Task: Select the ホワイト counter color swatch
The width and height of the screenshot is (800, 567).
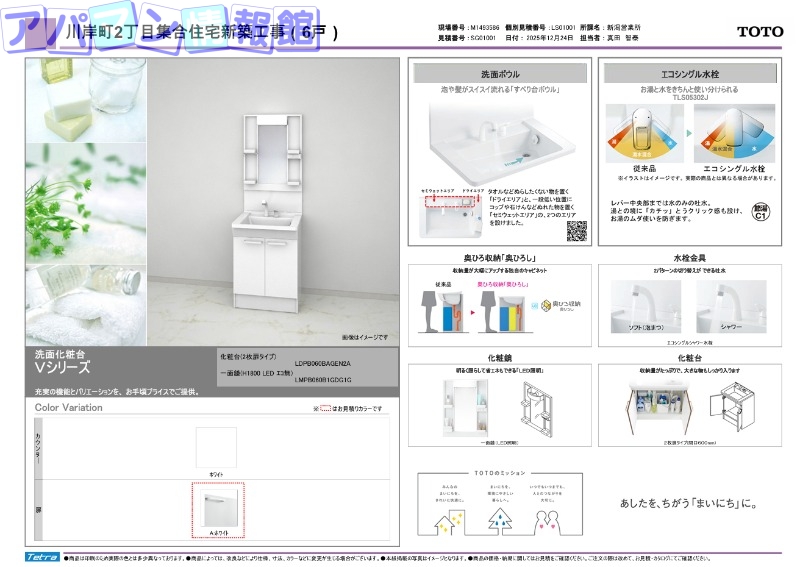Action: (x=216, y=447)
